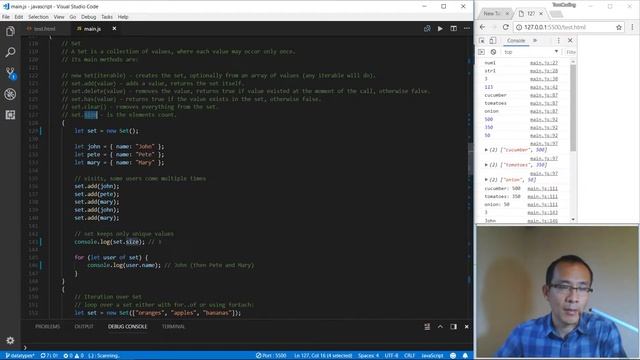
Task: Close the DevTools panel
Action: [570, 40]
